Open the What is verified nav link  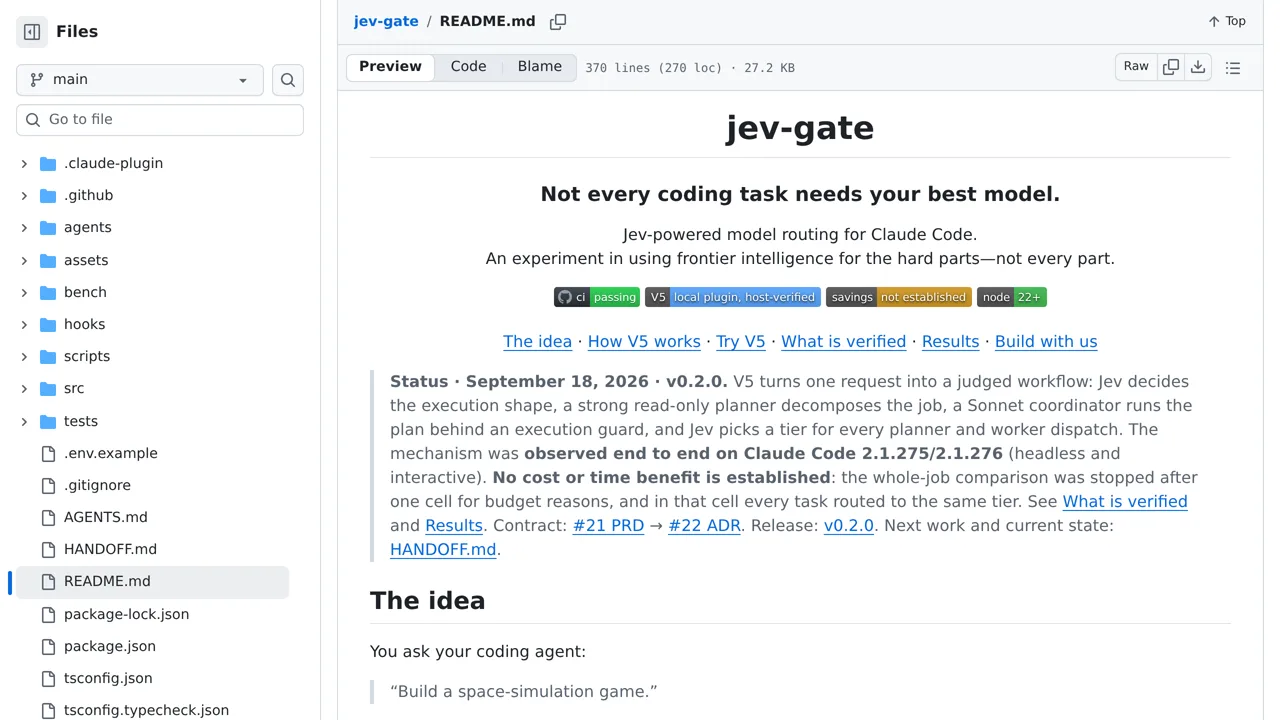844,342
